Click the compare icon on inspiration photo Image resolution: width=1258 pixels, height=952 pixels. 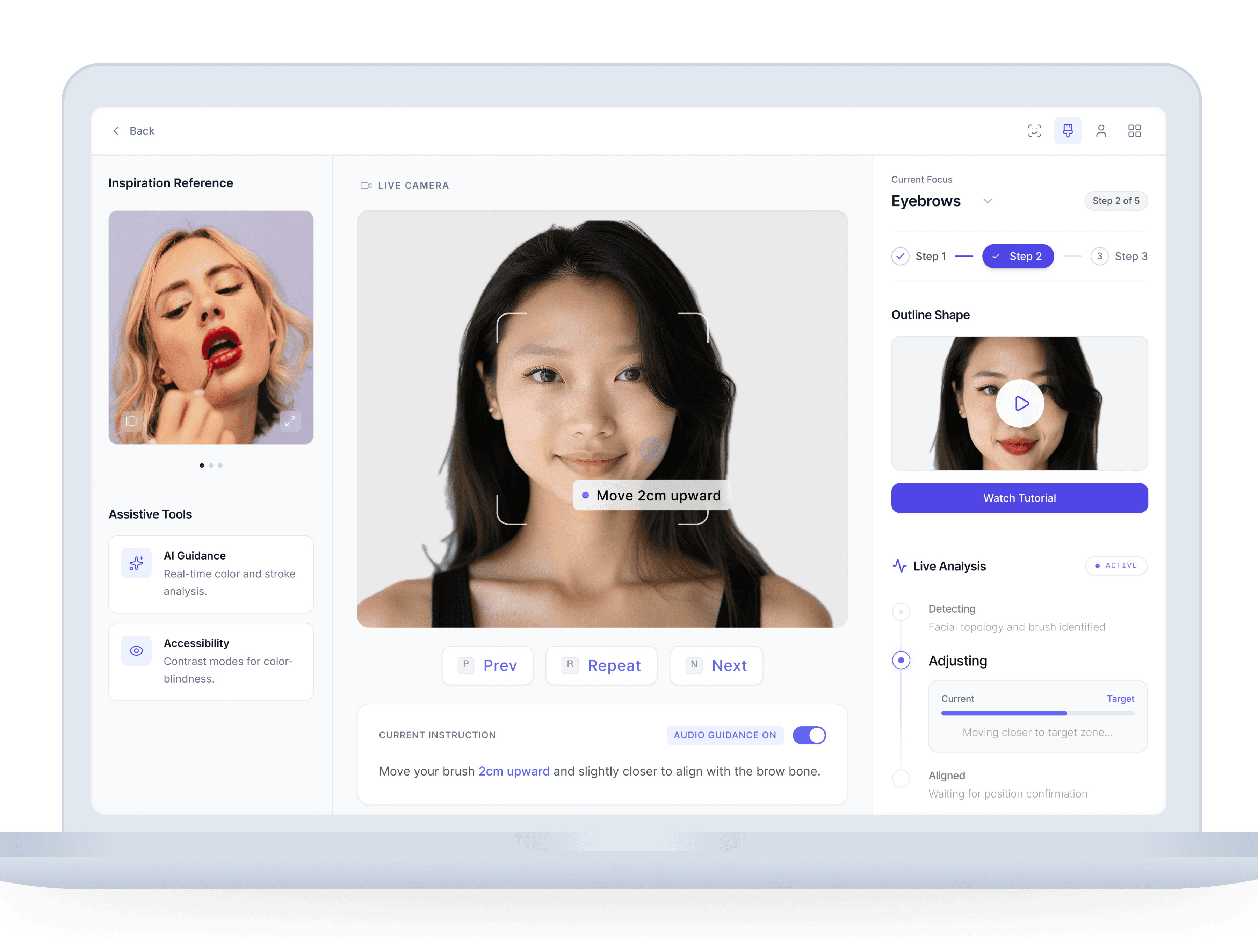coord(132,421)
